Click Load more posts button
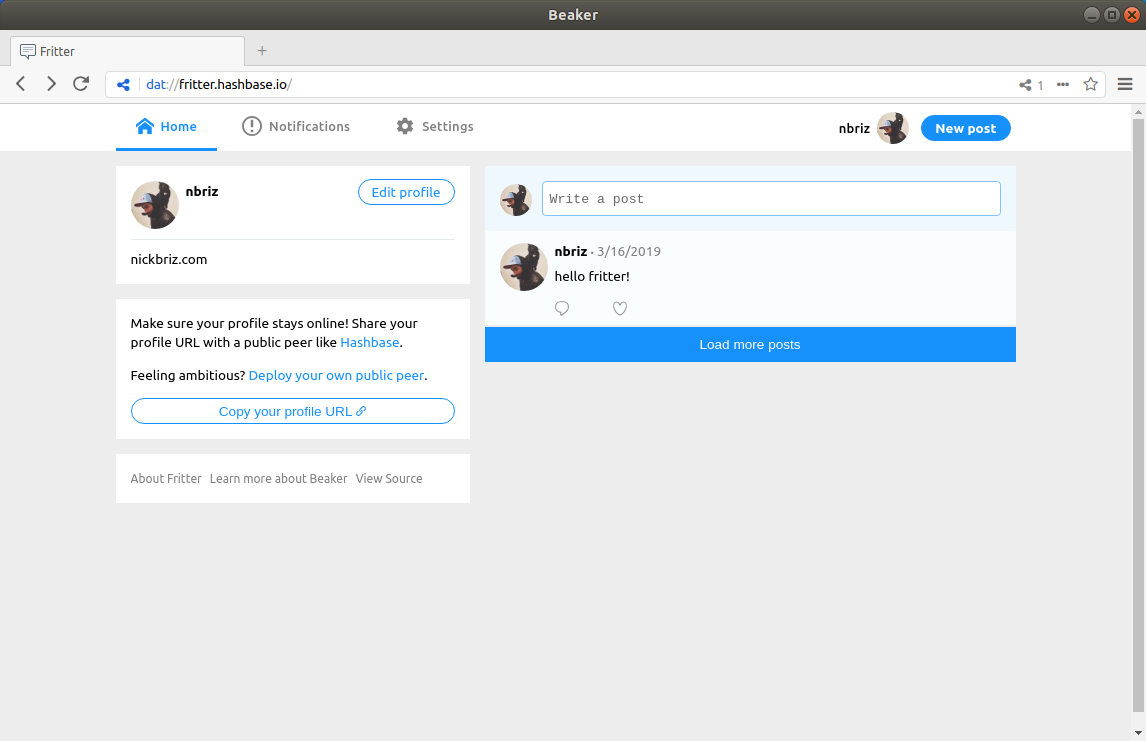This screenshot has height=741, width=1146. (750, 344)
